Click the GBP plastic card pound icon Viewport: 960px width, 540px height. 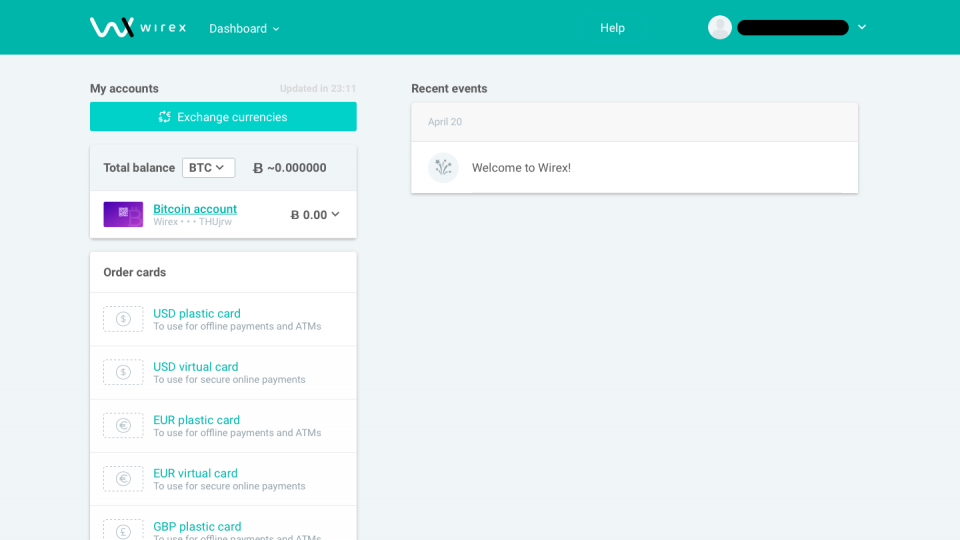[123, 530]
